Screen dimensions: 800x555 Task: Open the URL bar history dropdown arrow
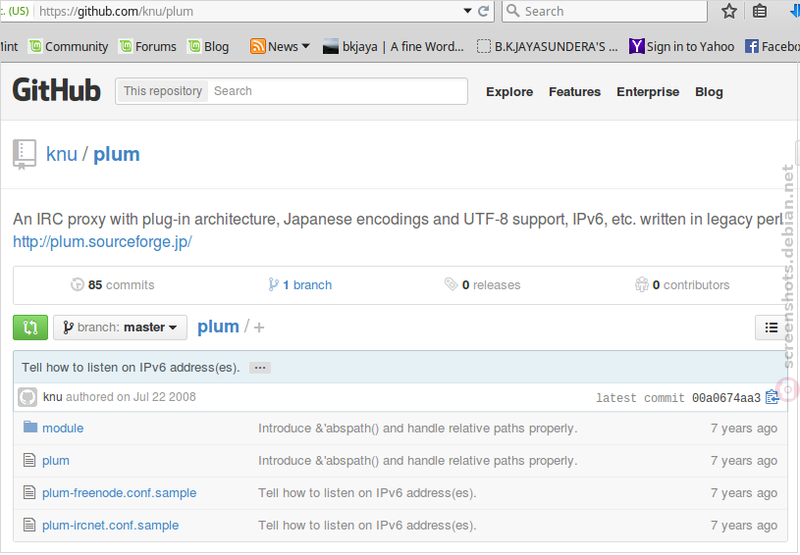click(x=467, y=11)
